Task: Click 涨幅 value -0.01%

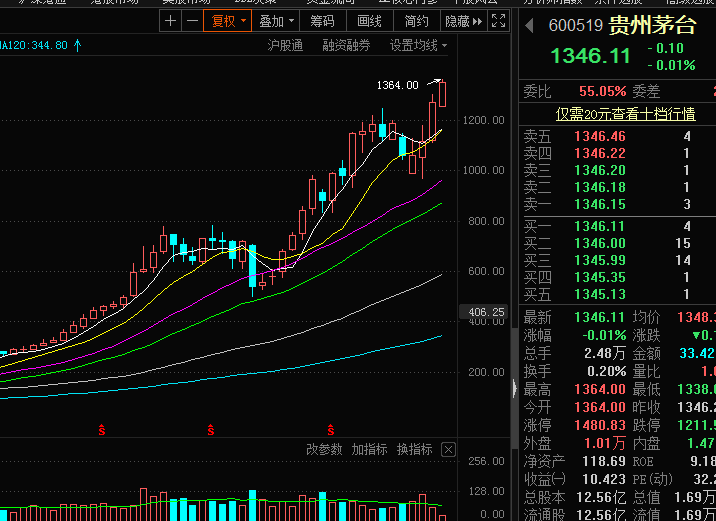Action: coord(604,336)
